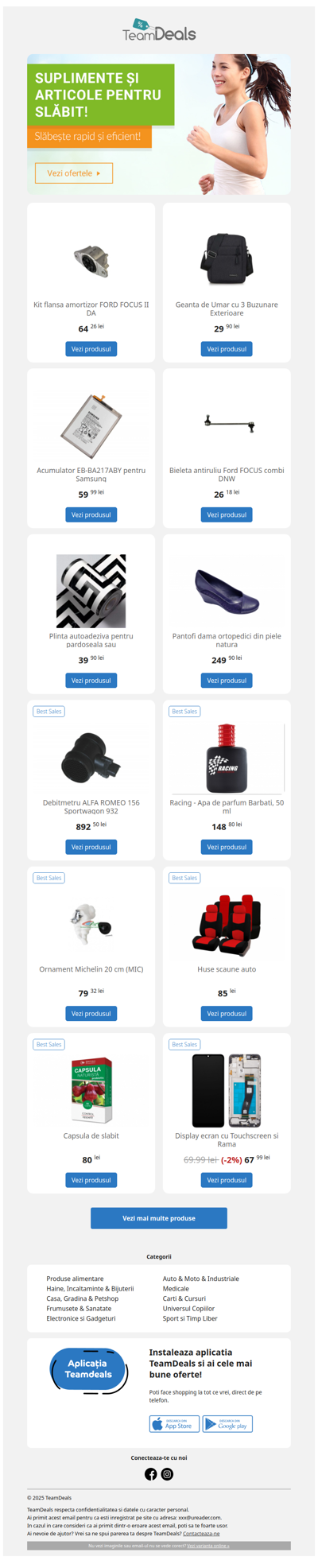The height and width of the screenshot is (1568, 318).
Task: Click Vezi produsul for Ornament Michelin
Action: tap(91, 1014)
